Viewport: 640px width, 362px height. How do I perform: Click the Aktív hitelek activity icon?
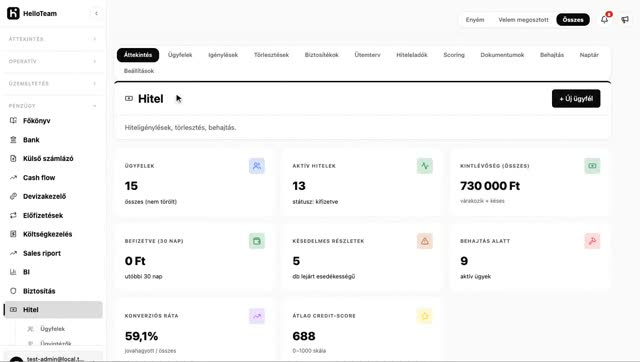click(424, 166)
